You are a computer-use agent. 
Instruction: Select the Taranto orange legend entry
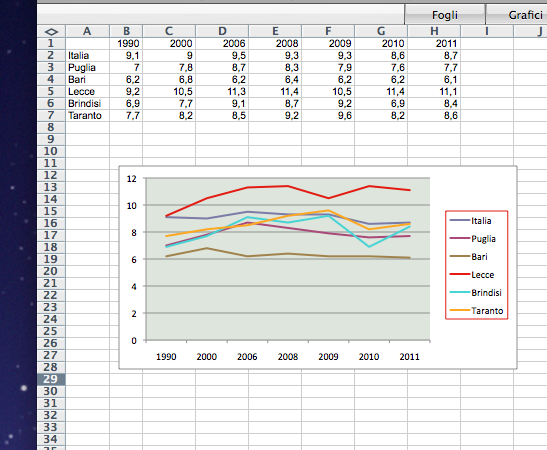pos(477,311)
